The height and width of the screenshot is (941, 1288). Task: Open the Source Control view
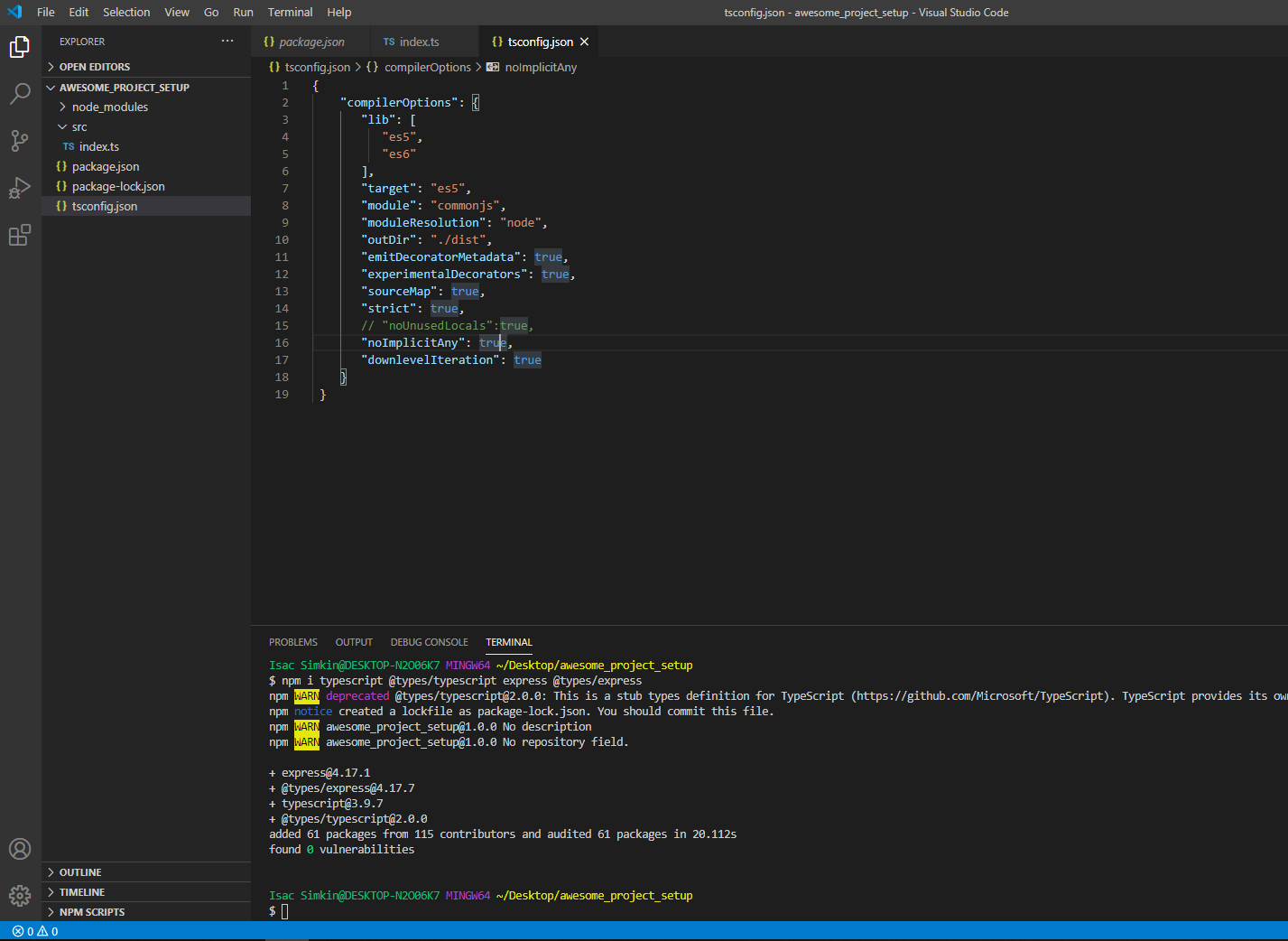click(20, 141)
